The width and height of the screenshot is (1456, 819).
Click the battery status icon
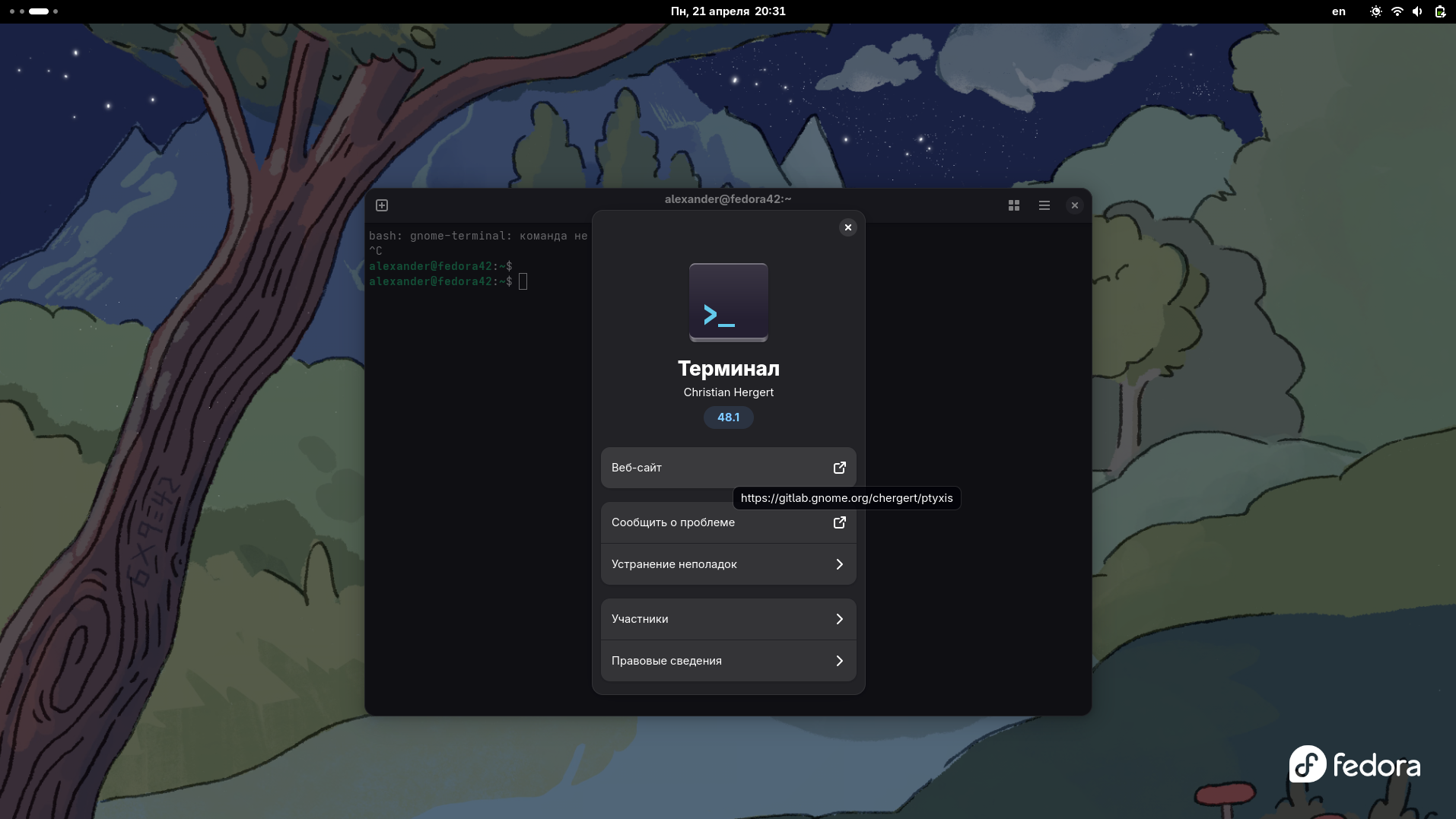[1439, 11]
